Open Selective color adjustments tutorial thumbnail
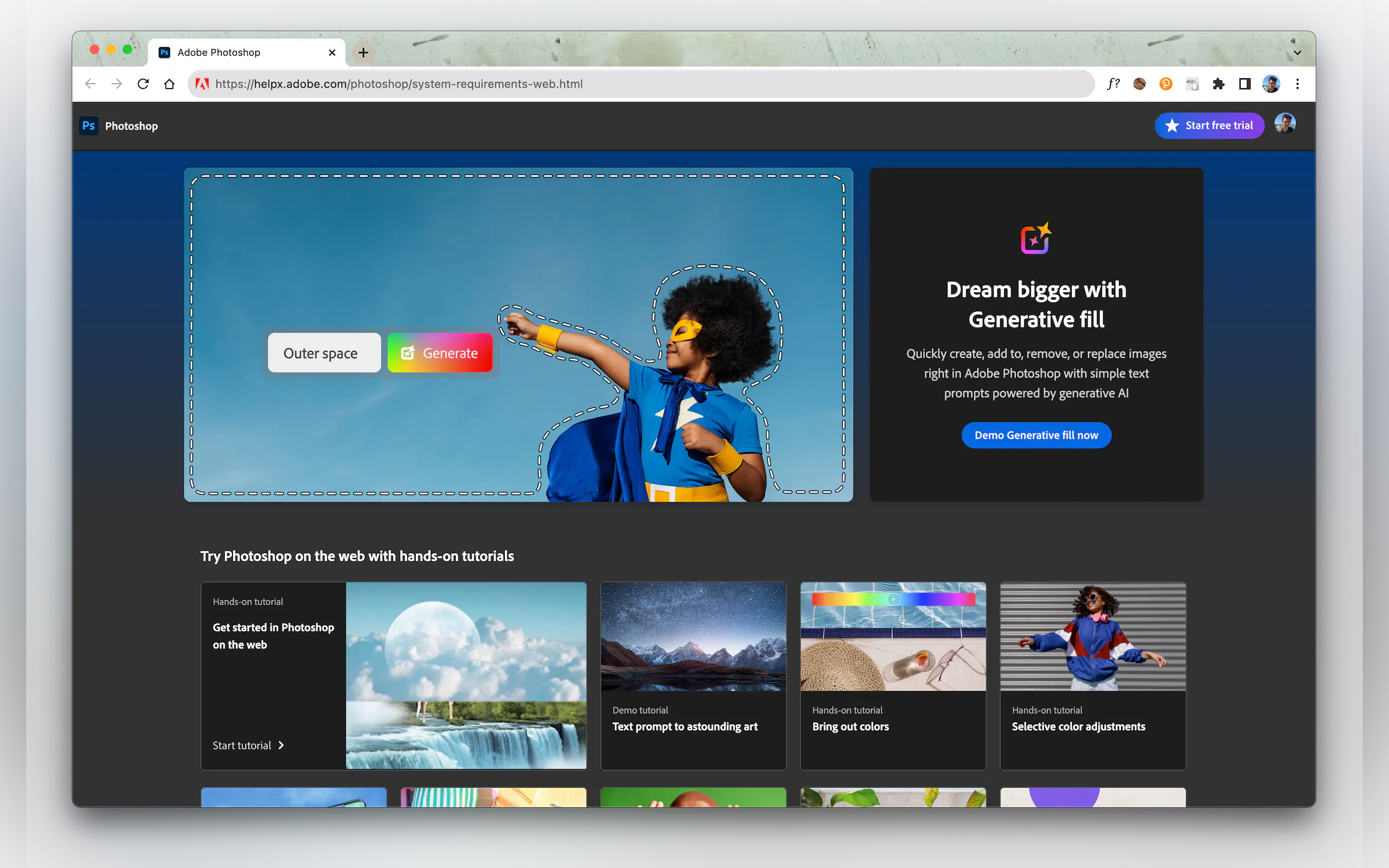The height and width of the screenshot is (868, 1389). coord(1092,636)
